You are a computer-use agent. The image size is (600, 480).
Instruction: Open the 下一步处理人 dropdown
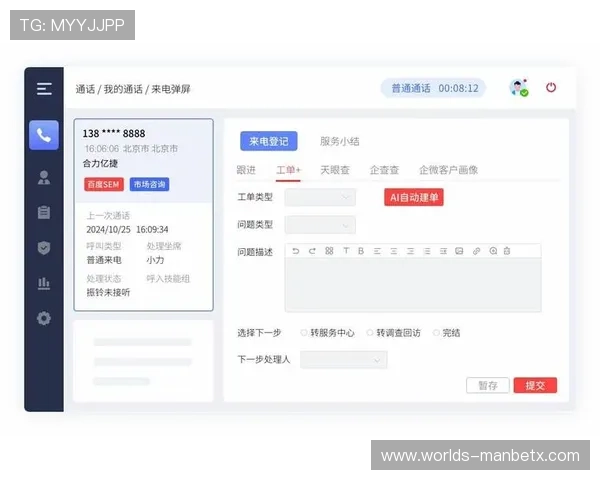(x=344, y=360)
